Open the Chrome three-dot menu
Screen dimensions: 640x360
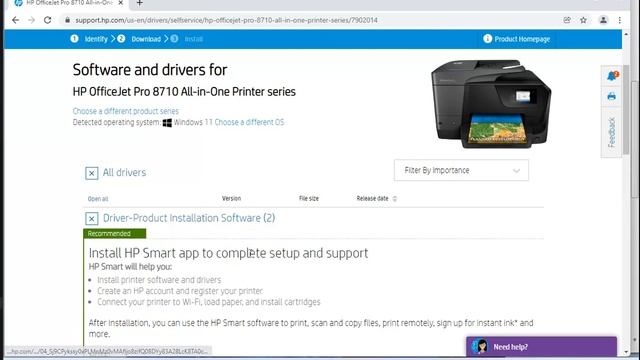pyautogui.click(x=620, y=20)
